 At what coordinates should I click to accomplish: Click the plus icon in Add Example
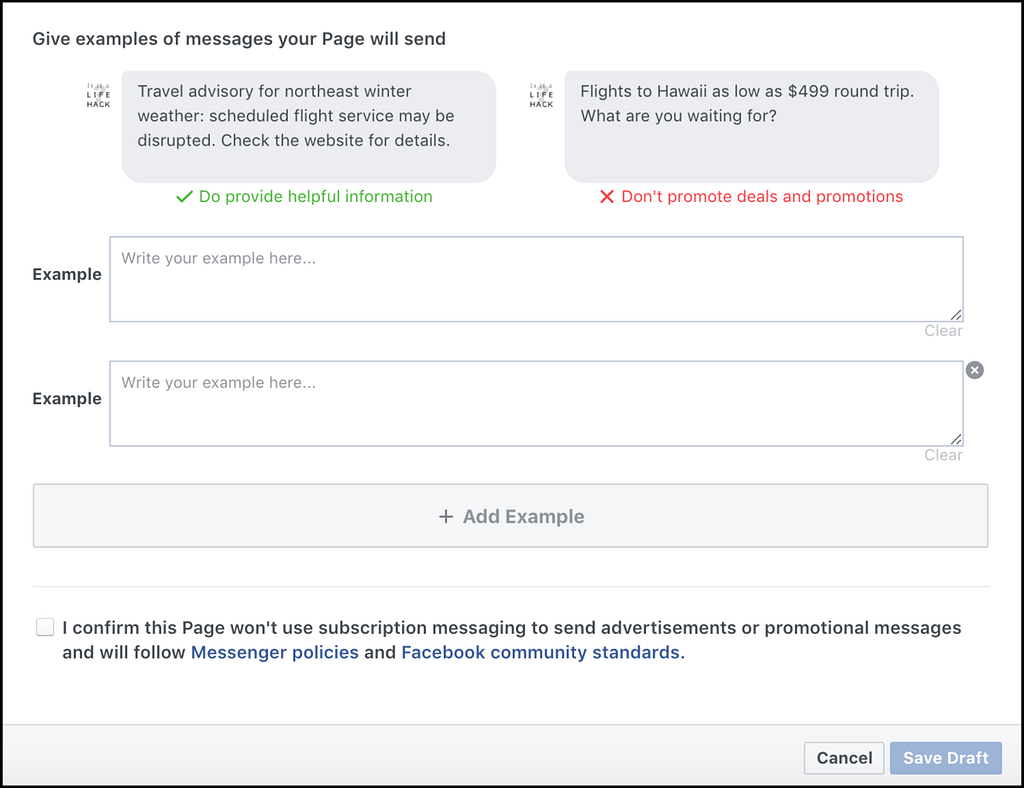coord(446,517)
